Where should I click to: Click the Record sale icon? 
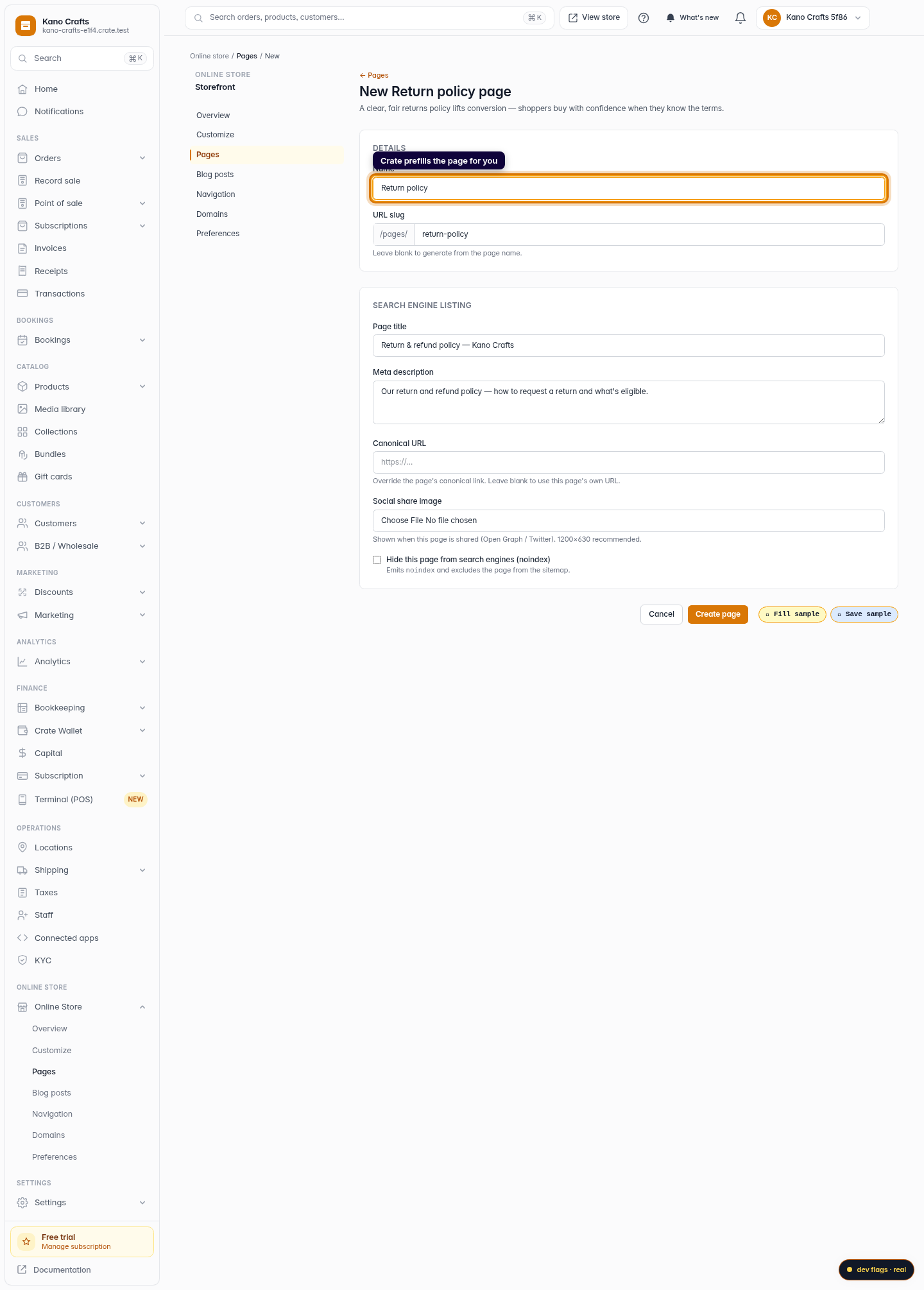tap(22, 181)
